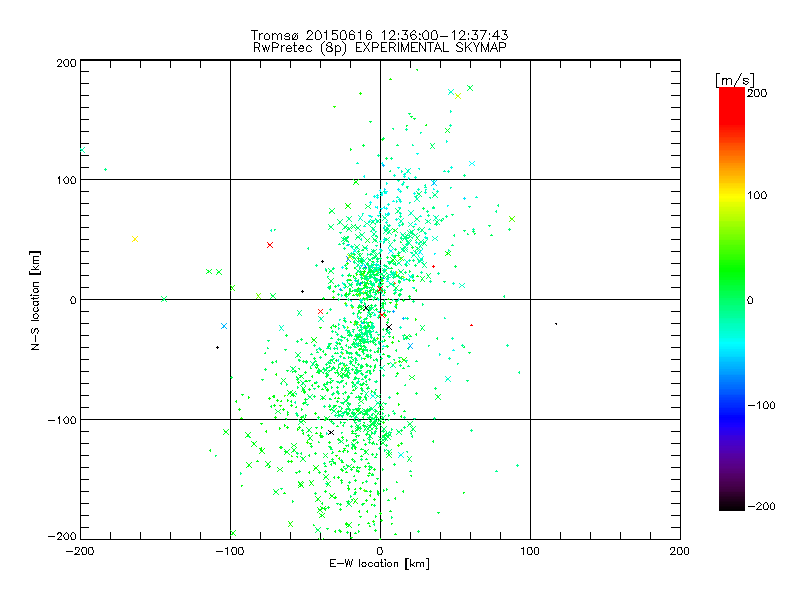Click the colorbar tick label '200'

(x=757, y=93)
